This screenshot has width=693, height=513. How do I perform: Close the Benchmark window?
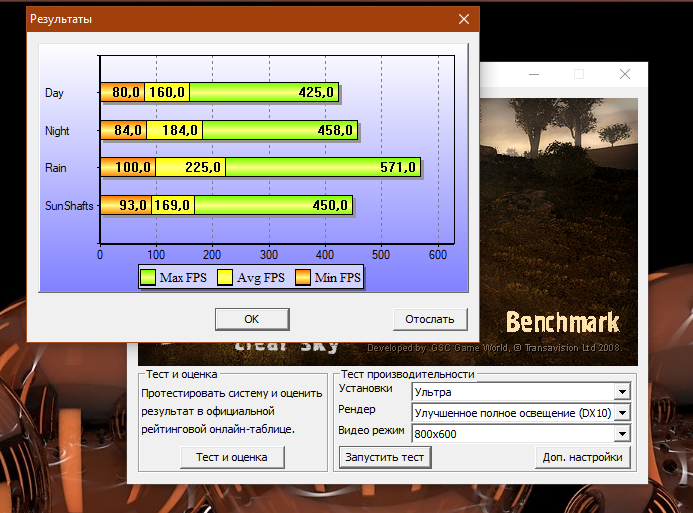[624, 74]
